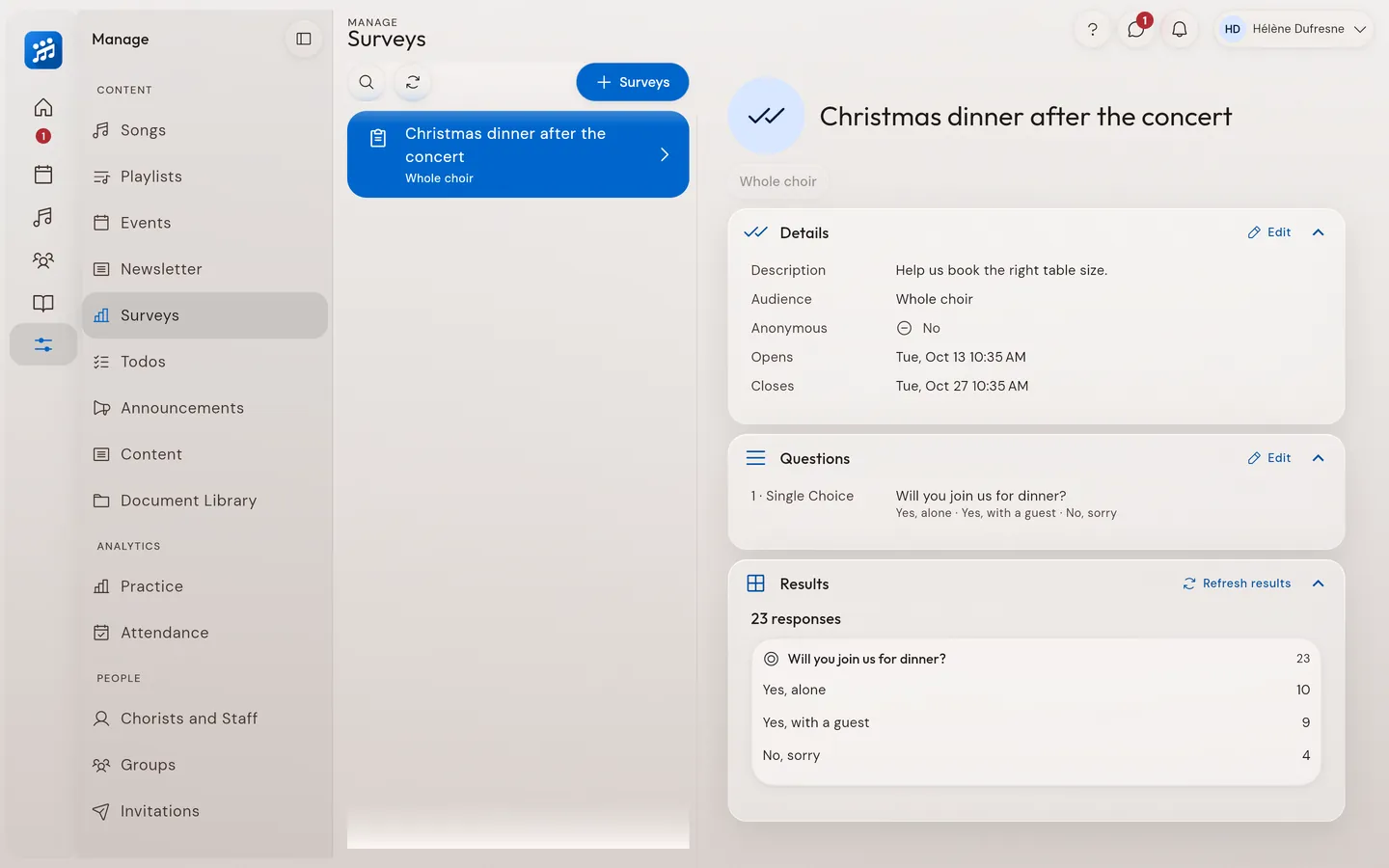
Task: Collapse the Details section
Action: point(1319,232)
